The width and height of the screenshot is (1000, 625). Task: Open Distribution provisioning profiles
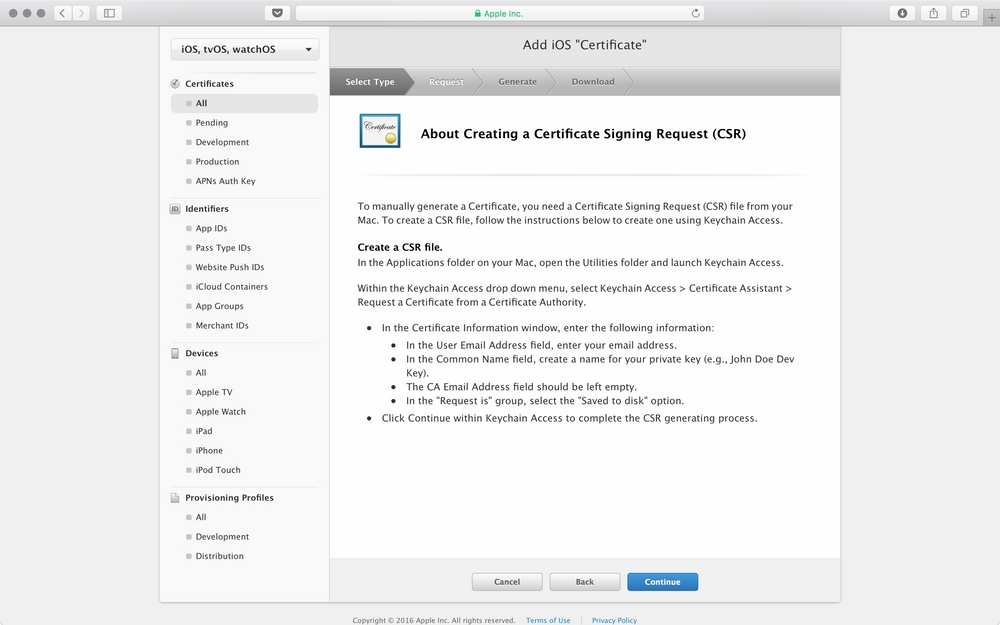point(219,556)
